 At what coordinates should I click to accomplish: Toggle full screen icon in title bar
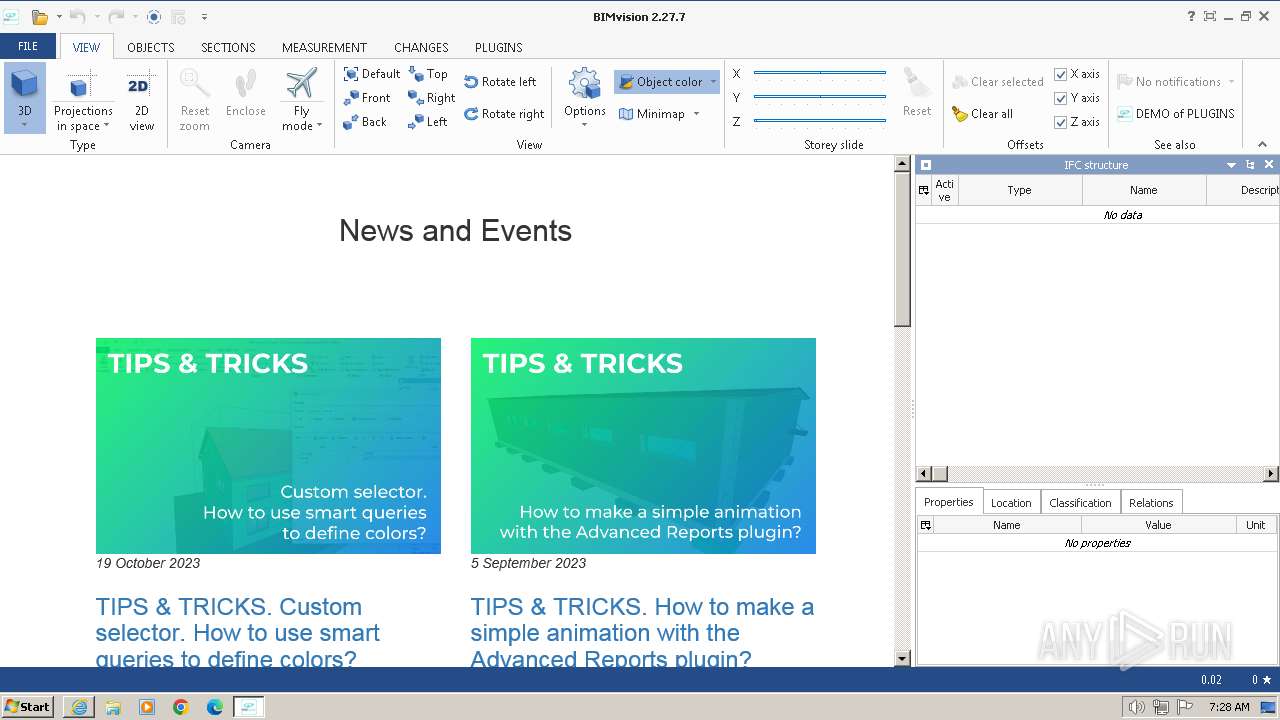(x=1210, y=17)
